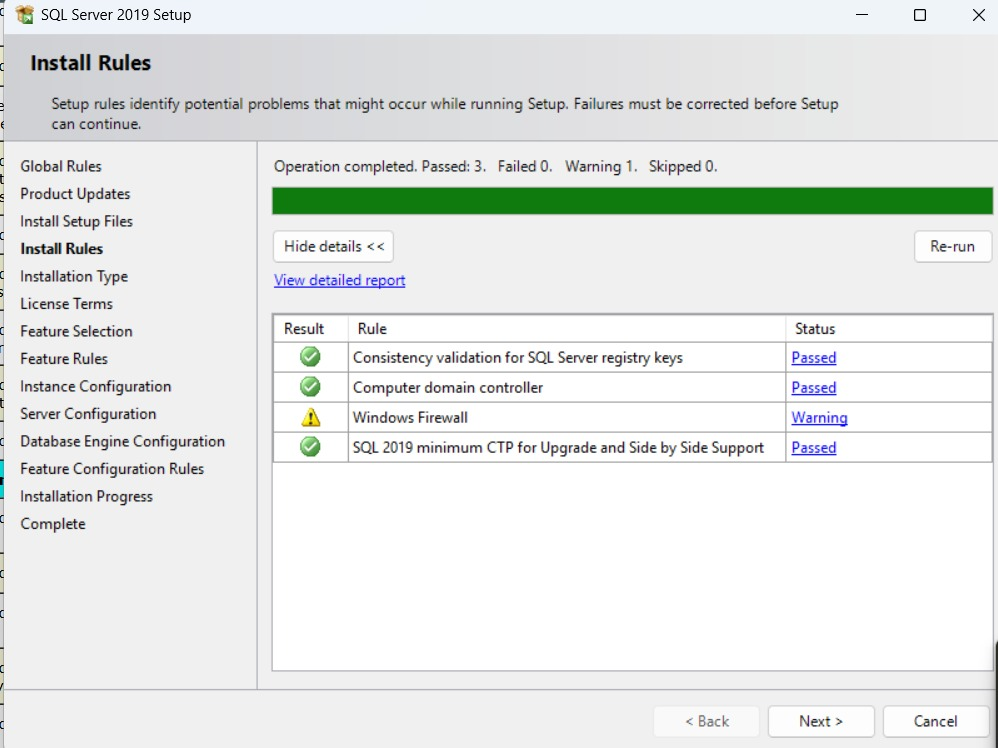Minimize the SQL Server 2019 Setup window
Viewport: 998px width, 748px height.
(862, 15)
